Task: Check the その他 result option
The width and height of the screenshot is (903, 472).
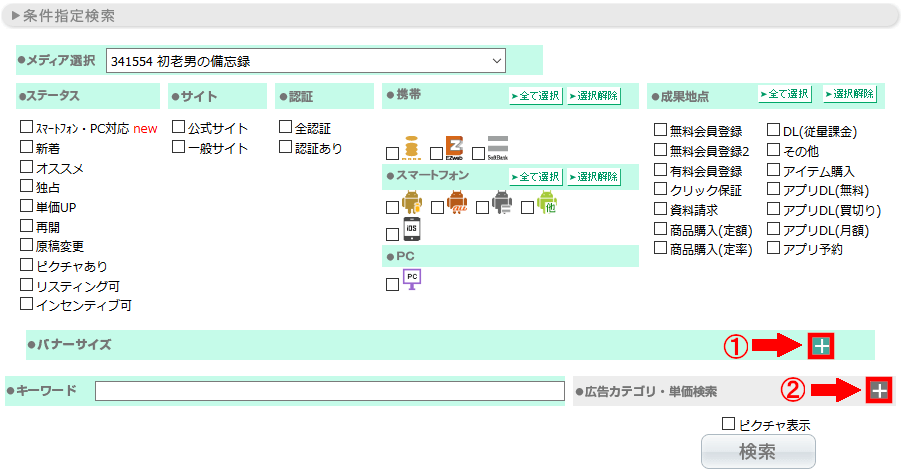Action: point(773,150)
